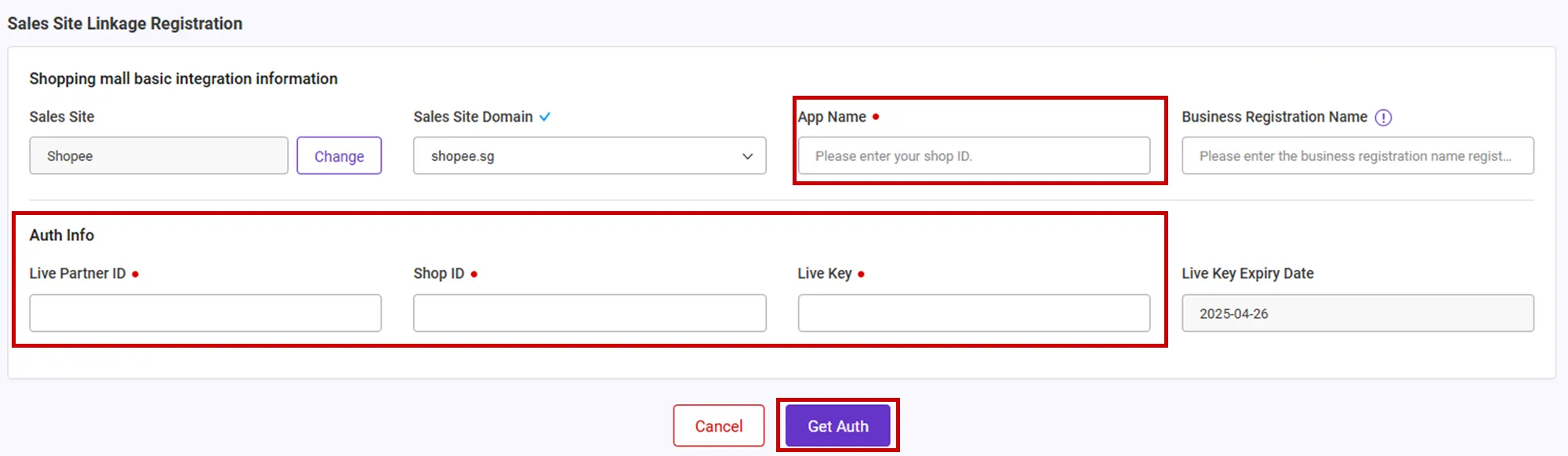Click the blue checkmark beside Sales Site Domain
1568x456 pixels.
(x=545, y=117)
